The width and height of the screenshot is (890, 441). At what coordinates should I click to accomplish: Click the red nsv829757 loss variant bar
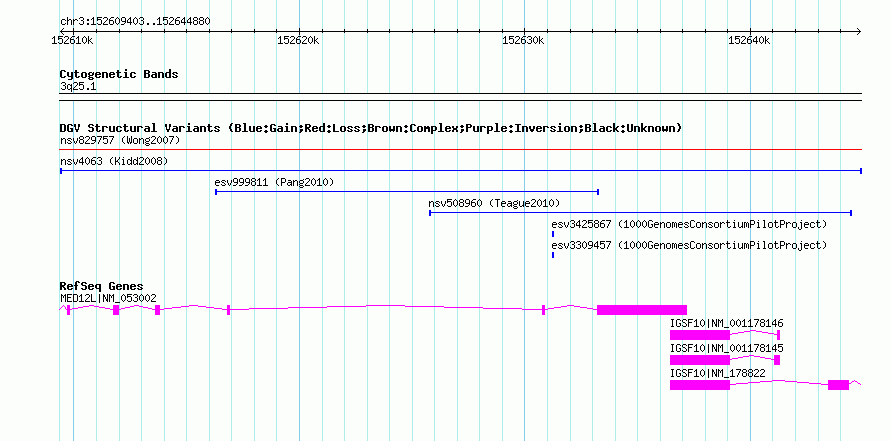click(x=461, y=150)
